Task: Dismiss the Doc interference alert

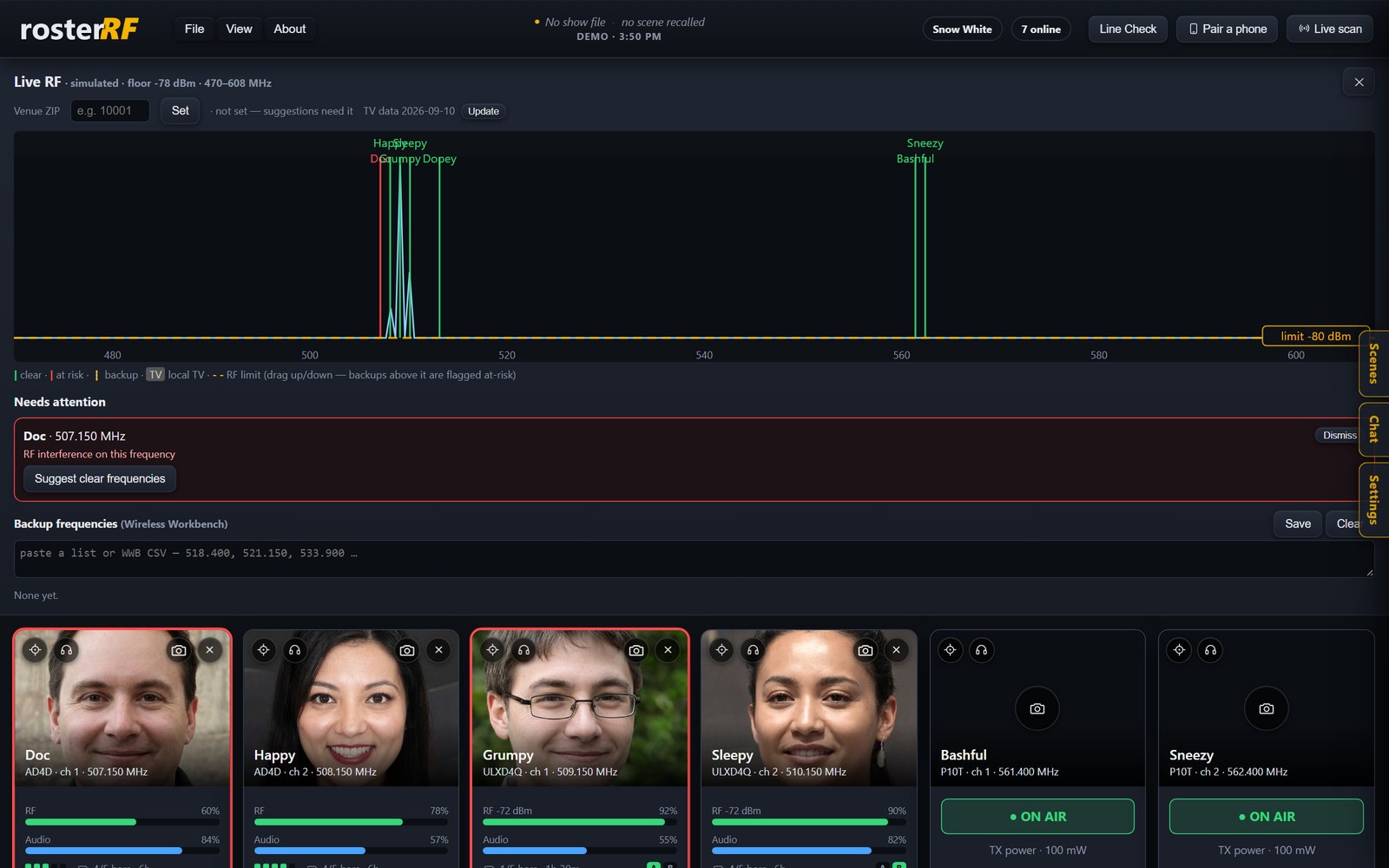Action: [1340, 435]
